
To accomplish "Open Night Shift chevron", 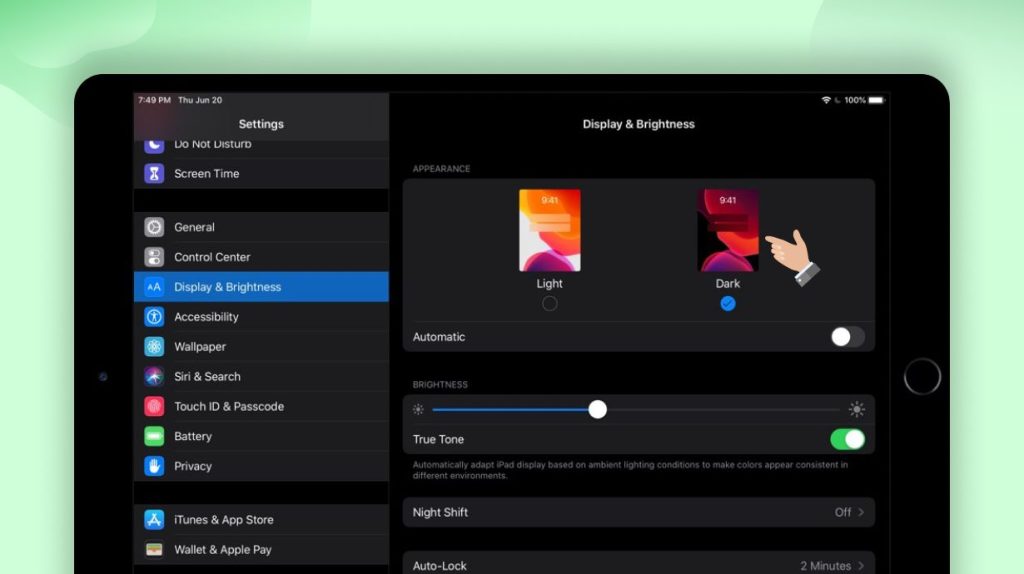I will coord(861,513).
